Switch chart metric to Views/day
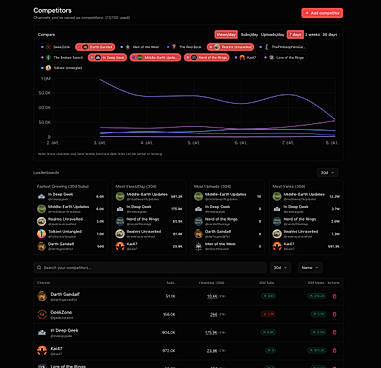Screen dimensions: 381x368 (226, 35)
